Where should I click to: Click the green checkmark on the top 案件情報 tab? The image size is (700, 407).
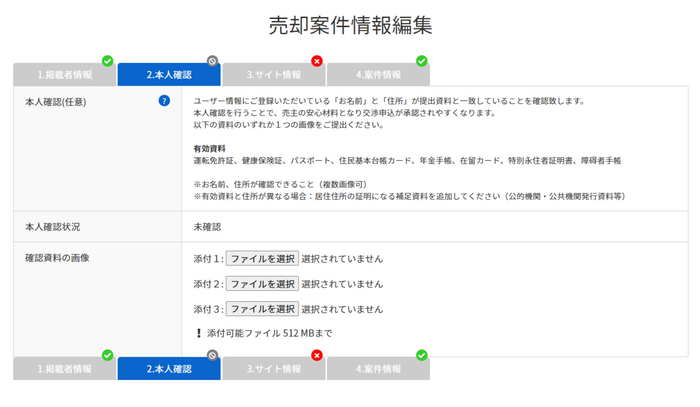[422, 61]
